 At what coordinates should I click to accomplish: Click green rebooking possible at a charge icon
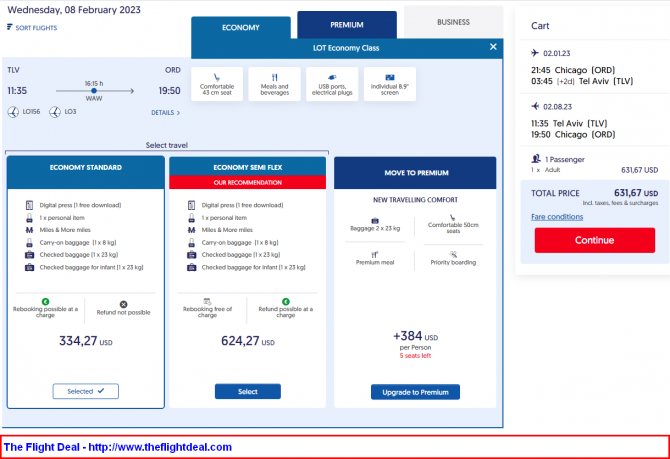45,301
